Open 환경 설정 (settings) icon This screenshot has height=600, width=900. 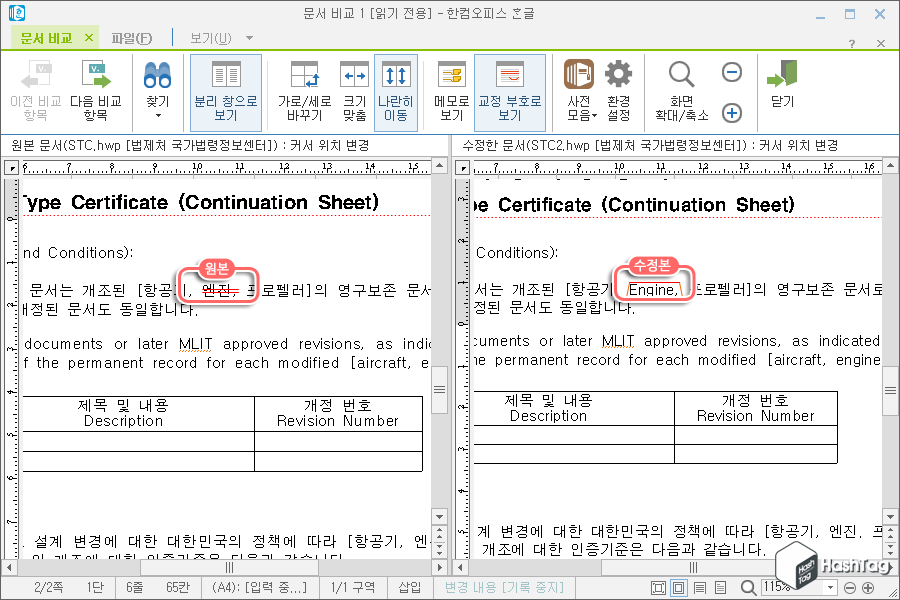tap(618, 88)
